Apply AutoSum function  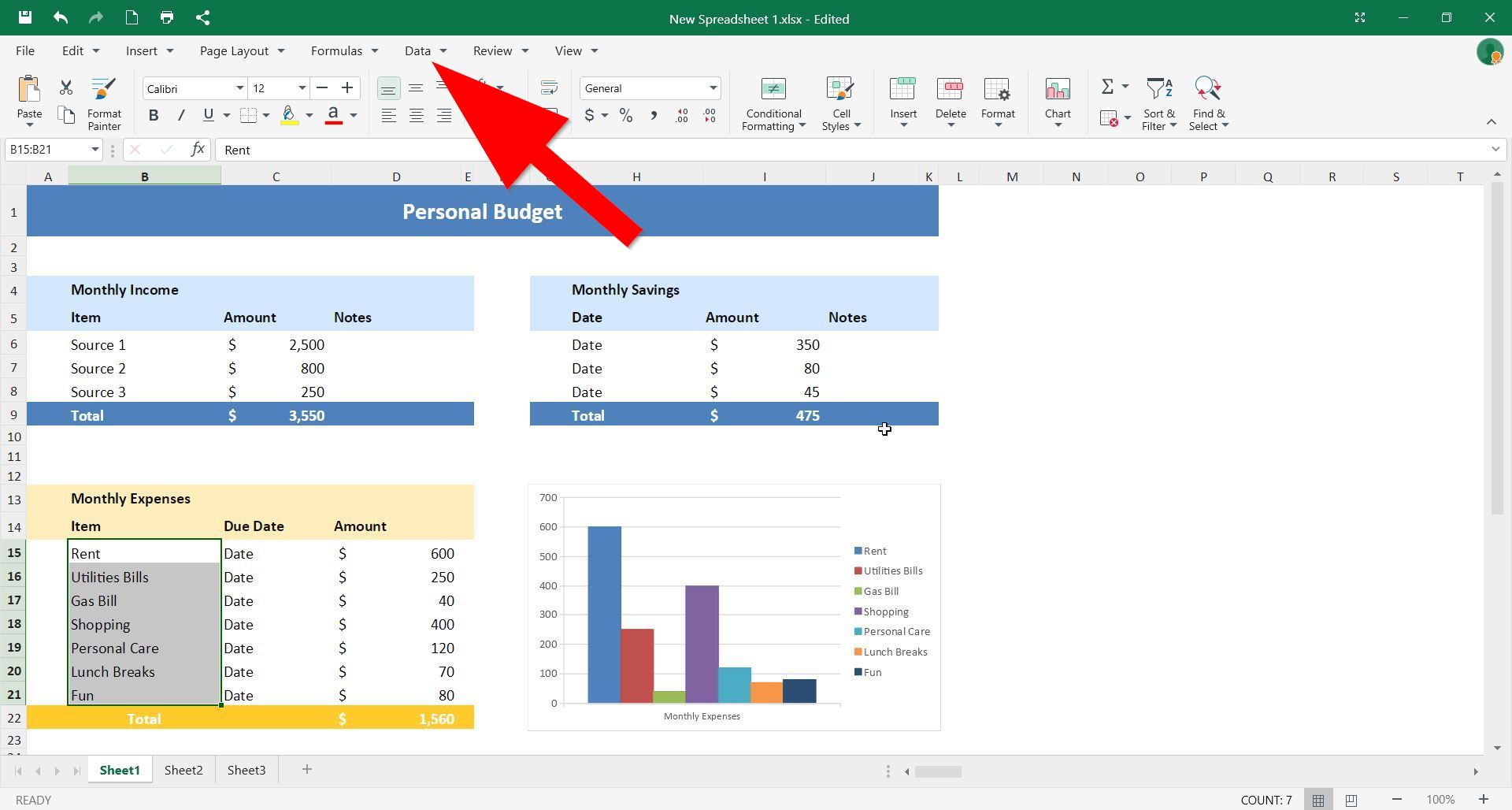point(1107,87)
